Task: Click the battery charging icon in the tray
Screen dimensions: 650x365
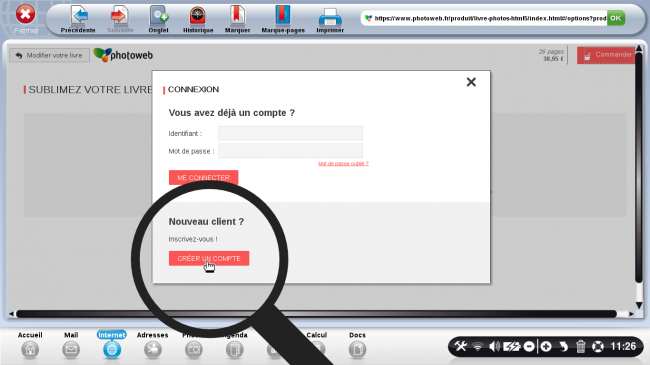Action: coord(511,346)
